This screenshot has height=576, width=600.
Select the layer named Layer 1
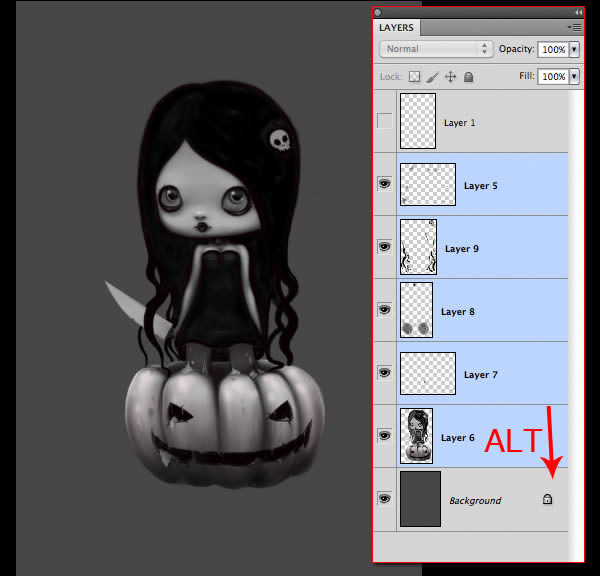click(x=460, y=123)
